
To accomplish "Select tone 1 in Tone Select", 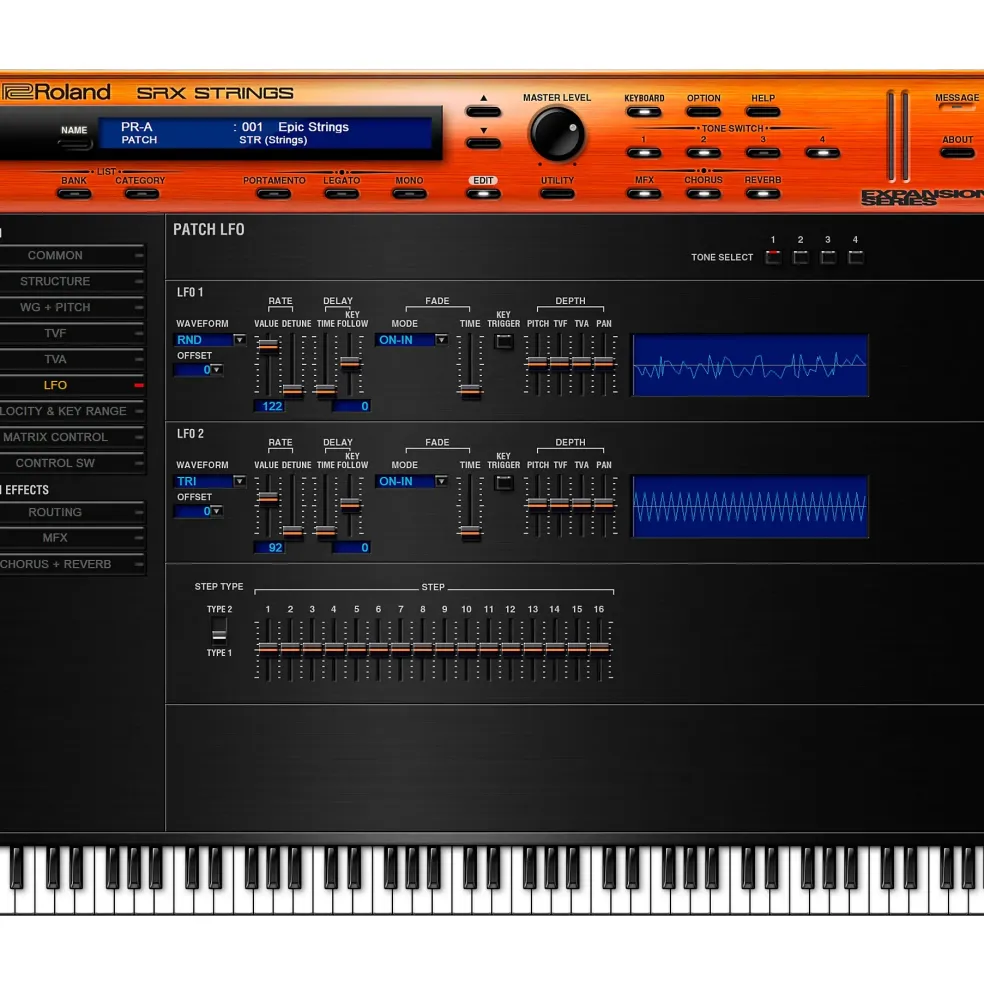I will point(773,257).
